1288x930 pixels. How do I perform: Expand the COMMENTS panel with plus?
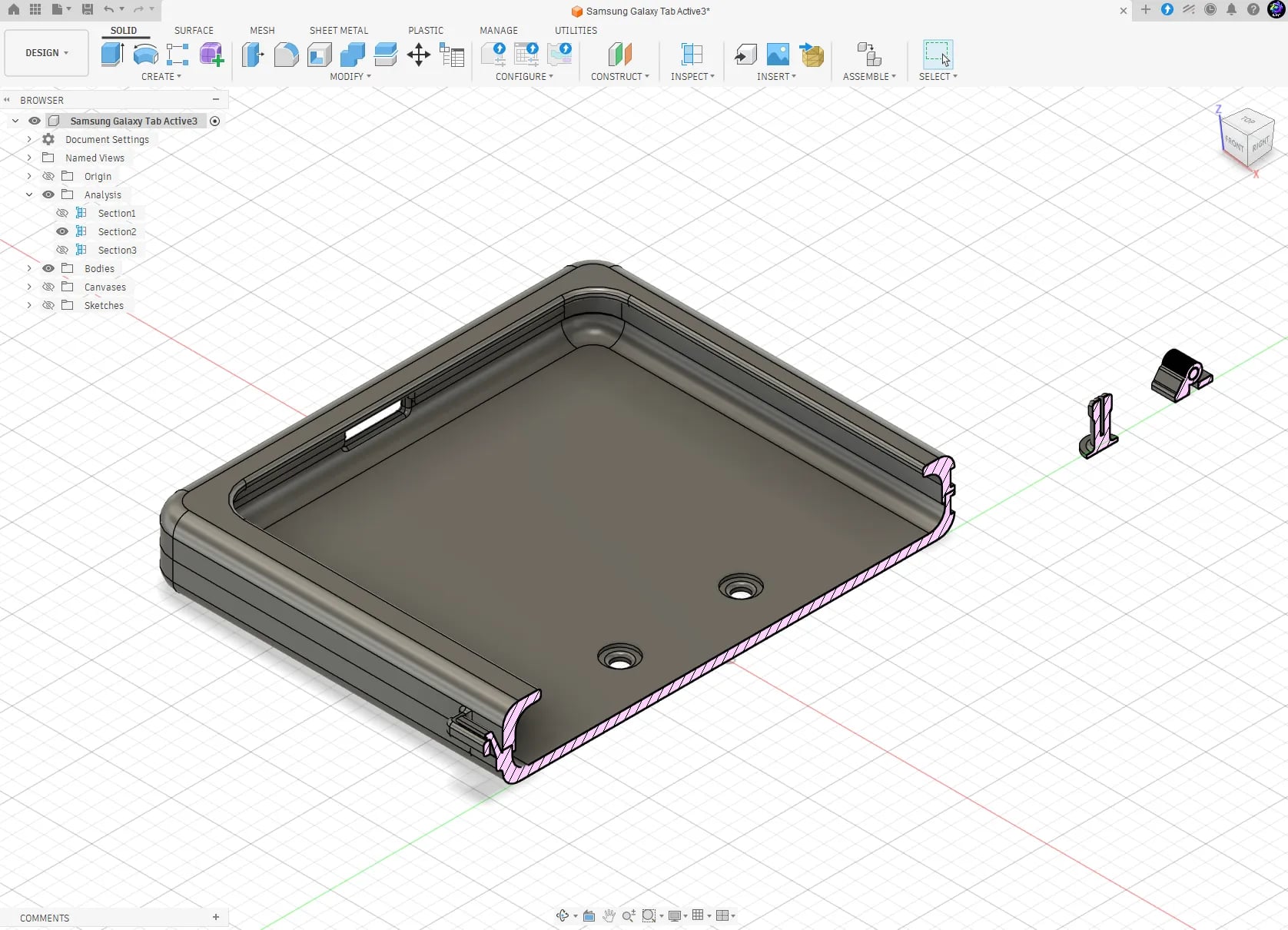tap(216, 917)
